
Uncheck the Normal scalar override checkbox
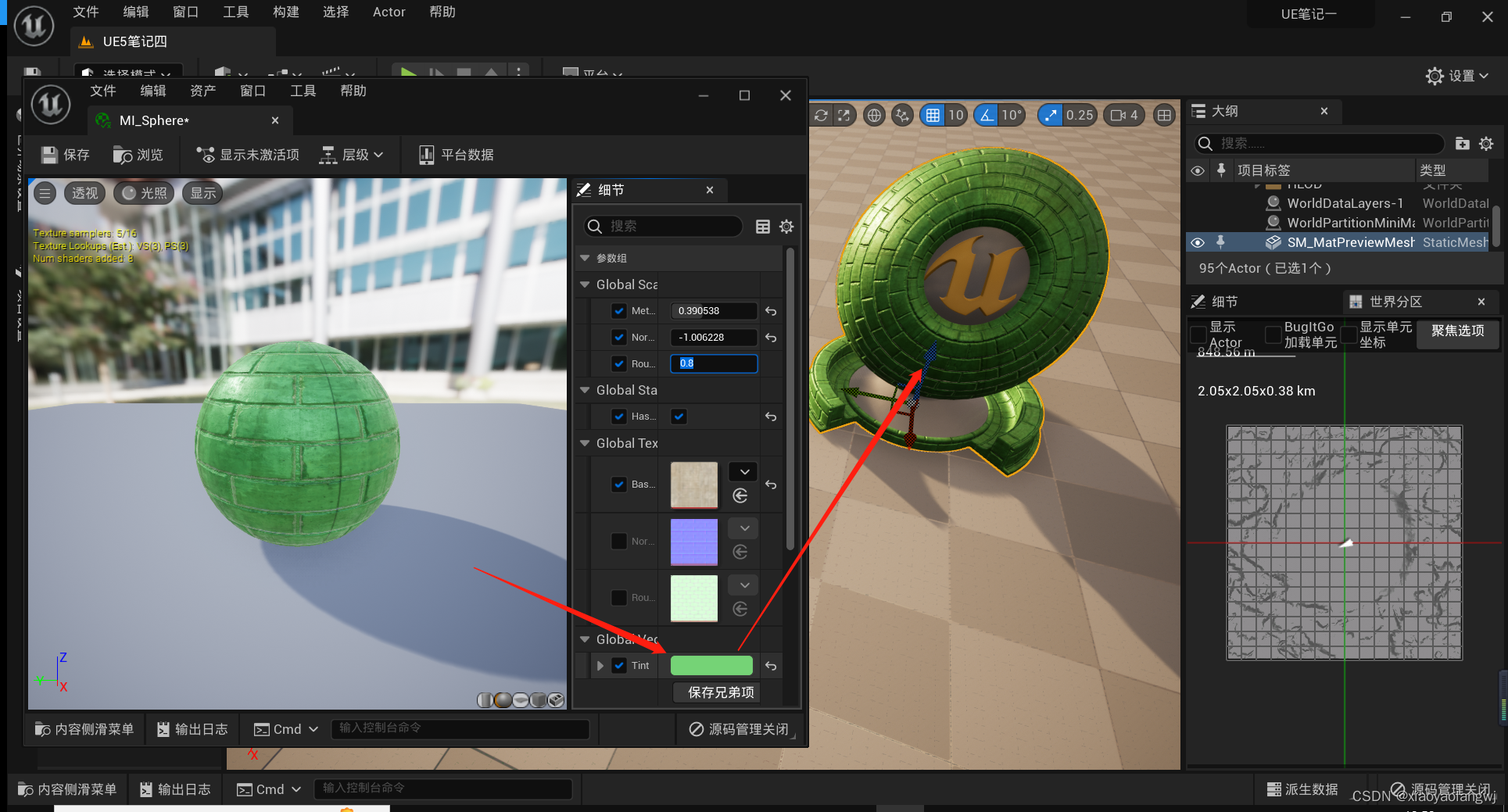pyautogui.click(x=619, y=338)
